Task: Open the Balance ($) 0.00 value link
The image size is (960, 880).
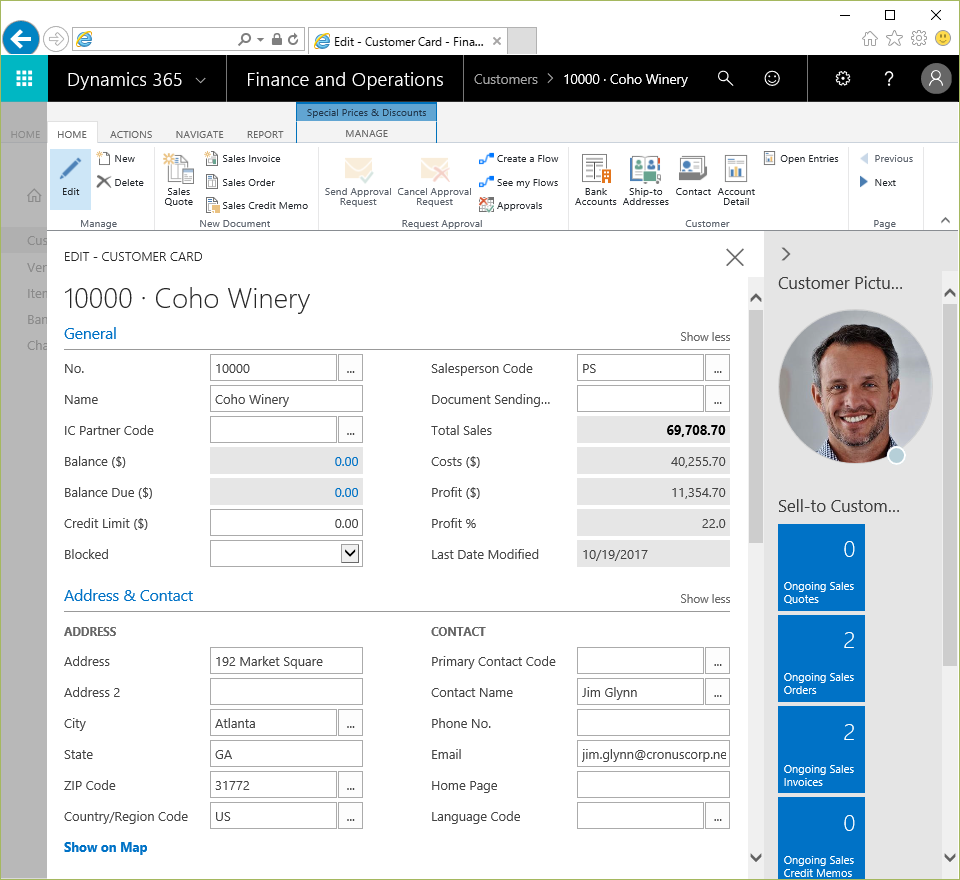Action: click(346, 461)
